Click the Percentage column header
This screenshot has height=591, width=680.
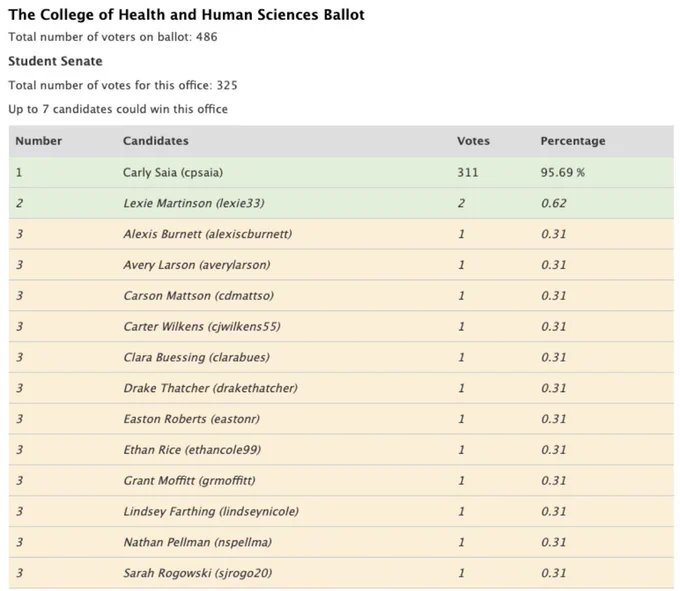573,141
